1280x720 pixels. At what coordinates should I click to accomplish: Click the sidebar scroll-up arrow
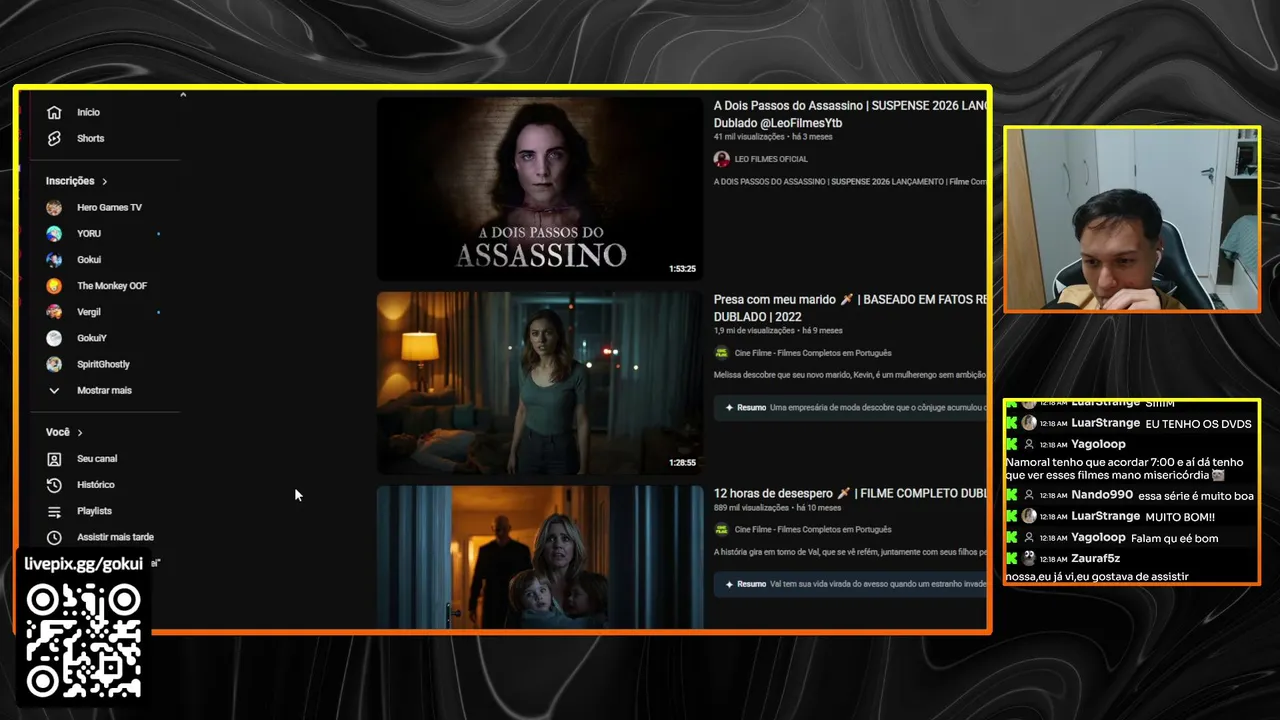coord(183,95)
